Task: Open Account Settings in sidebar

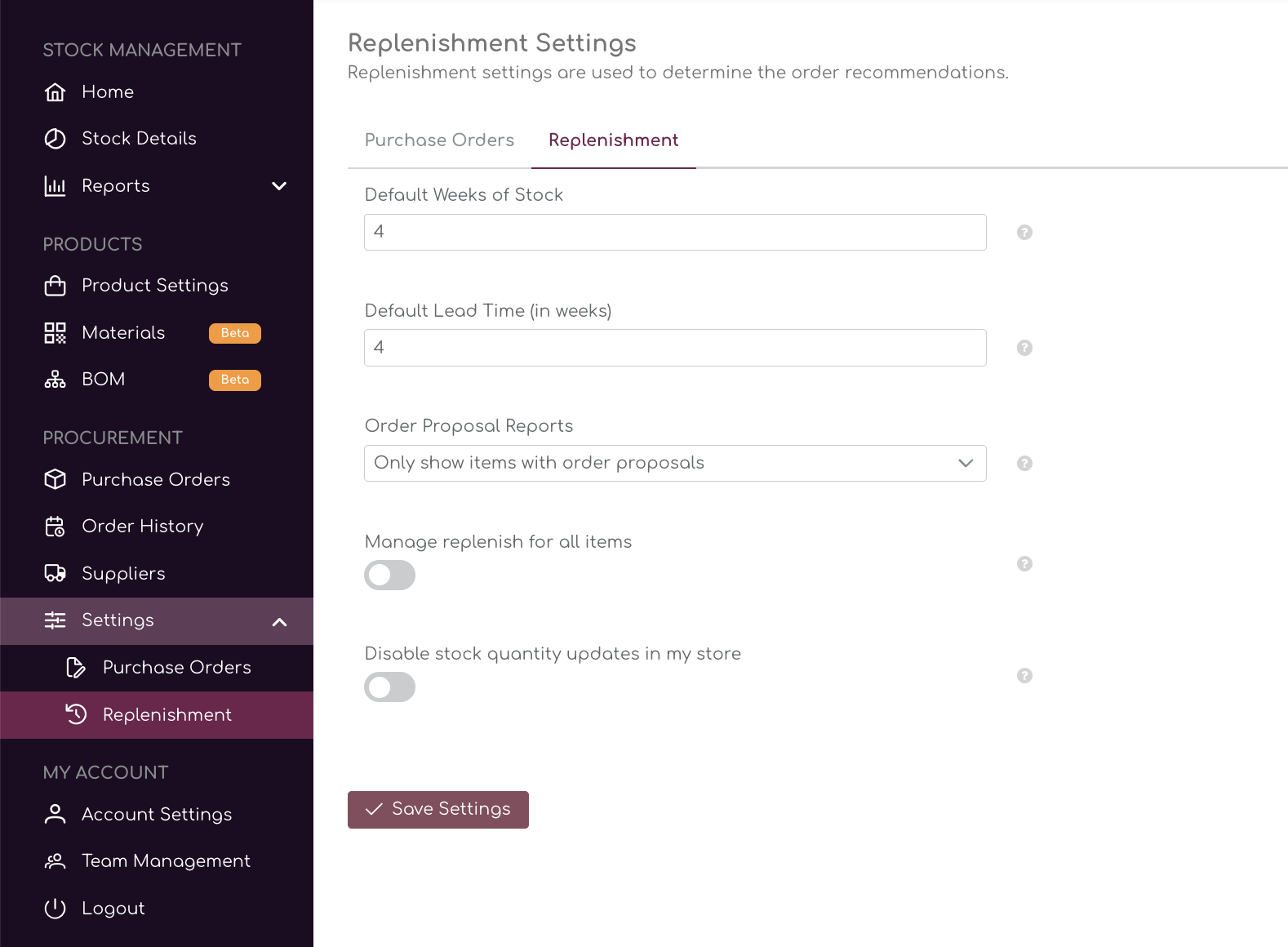Action: pos(157,815)
